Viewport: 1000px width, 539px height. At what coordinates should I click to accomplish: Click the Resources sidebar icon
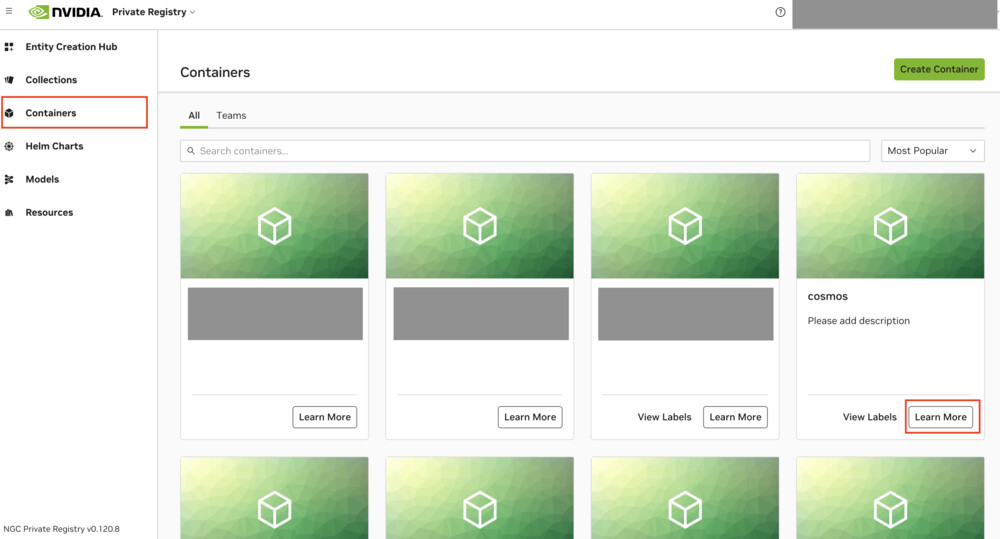[x=10, y=213]
